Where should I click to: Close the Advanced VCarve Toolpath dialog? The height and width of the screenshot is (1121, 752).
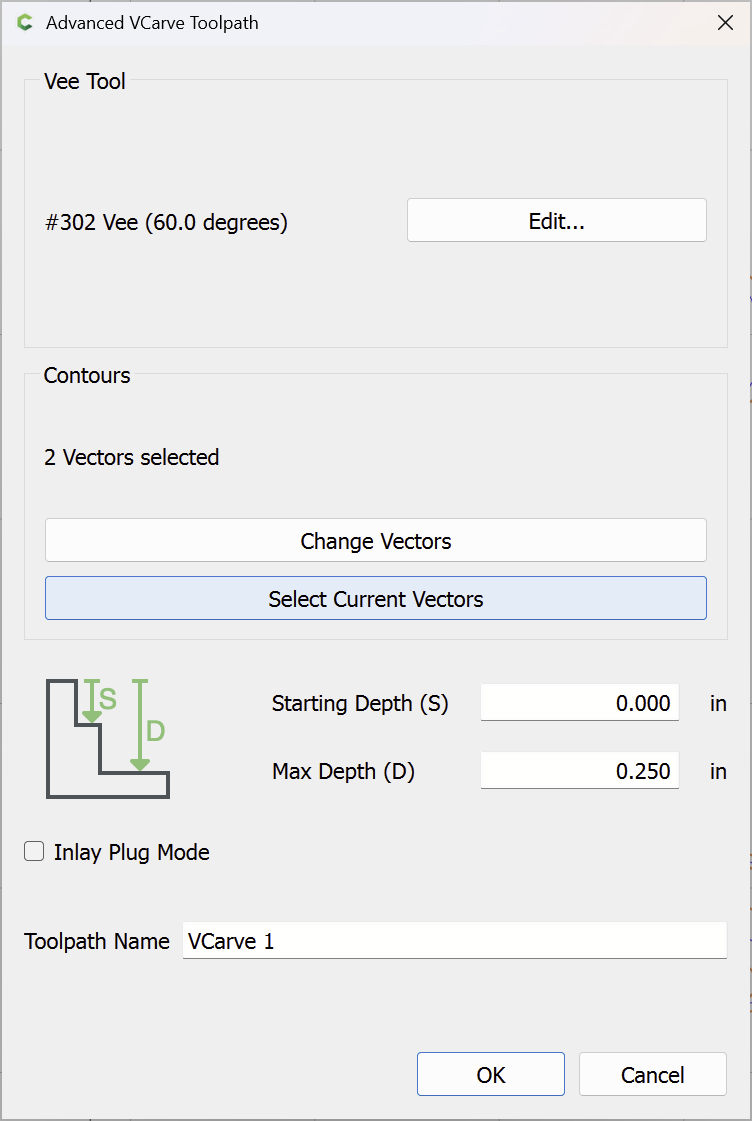pyautogui.click(x=726, y=23)
